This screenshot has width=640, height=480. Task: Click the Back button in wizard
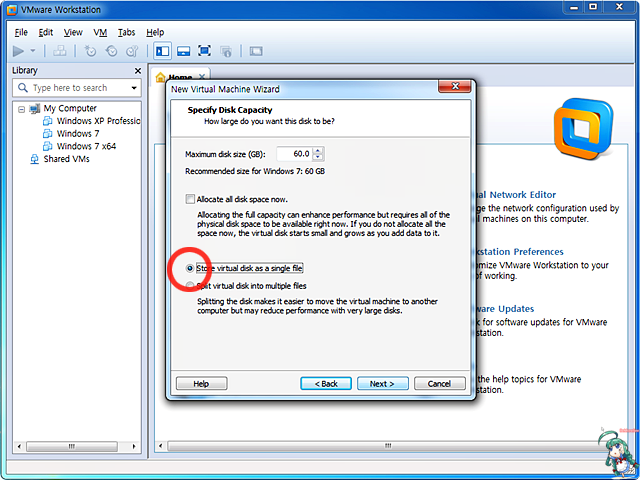click(326, 384)
